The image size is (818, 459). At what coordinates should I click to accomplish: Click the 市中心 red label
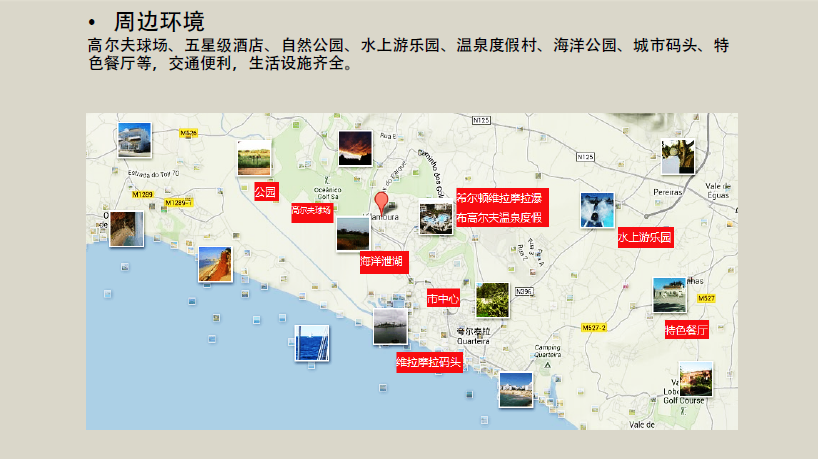pos(443,299)
